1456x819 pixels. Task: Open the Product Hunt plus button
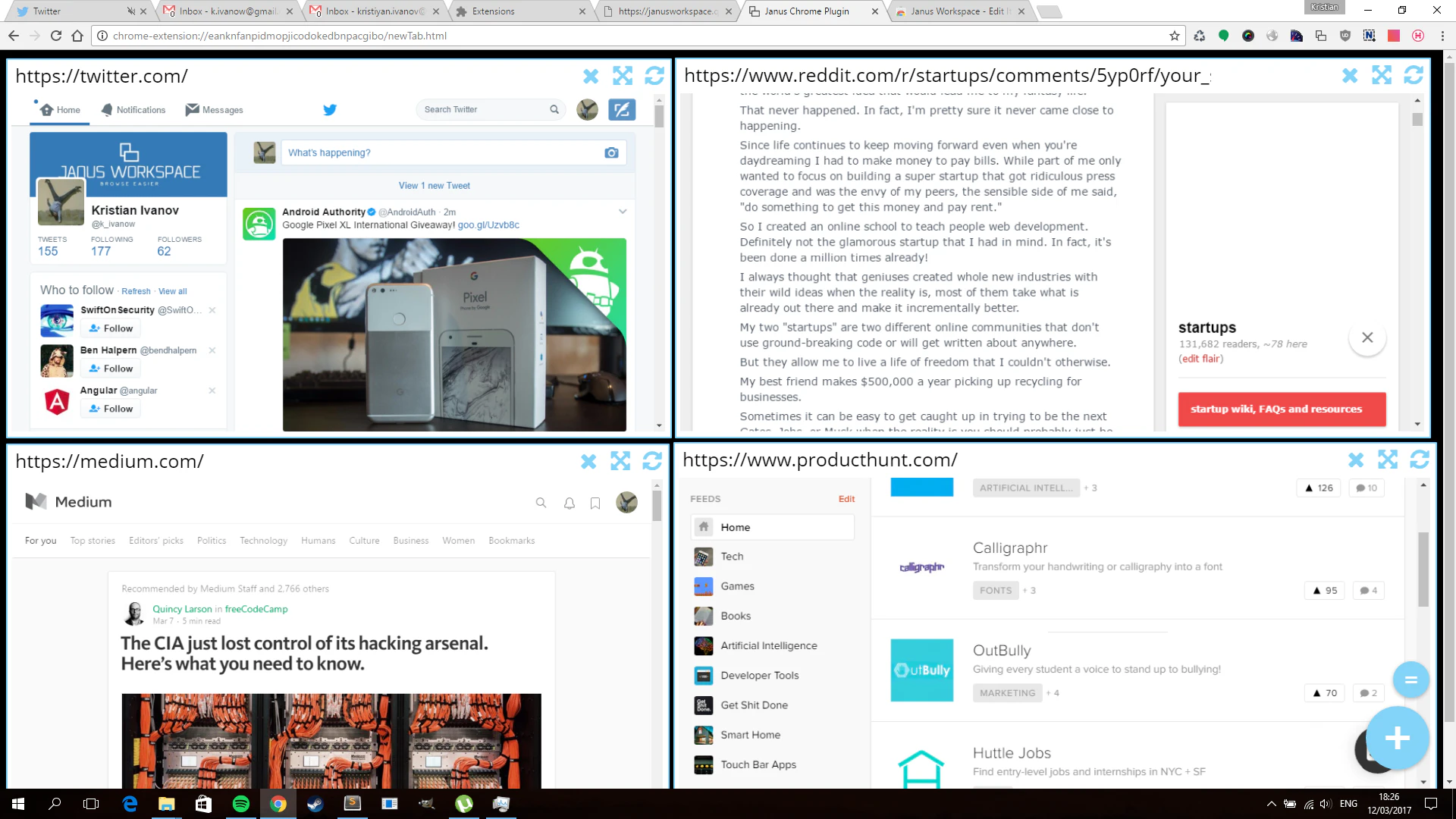click(1396, 738)
